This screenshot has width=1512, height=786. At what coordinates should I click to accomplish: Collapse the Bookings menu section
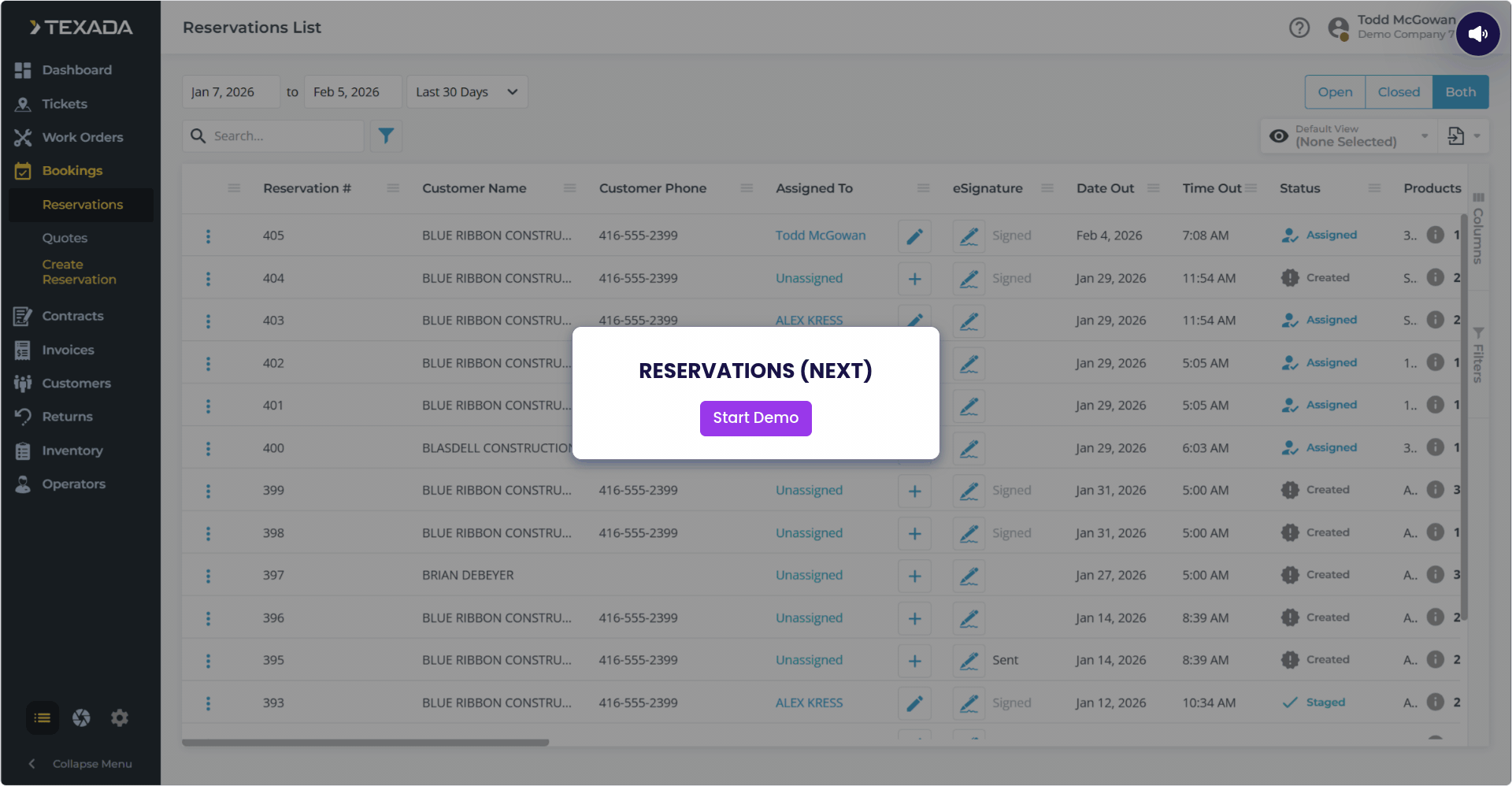click(x=72, y=171)
